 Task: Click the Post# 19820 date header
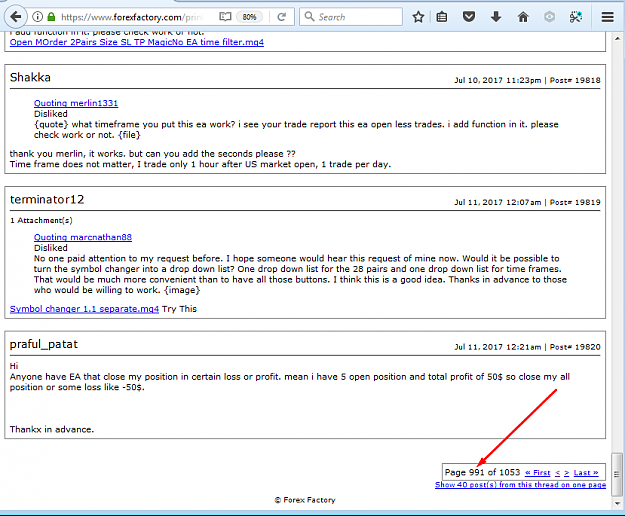click(x=527, y=347)
